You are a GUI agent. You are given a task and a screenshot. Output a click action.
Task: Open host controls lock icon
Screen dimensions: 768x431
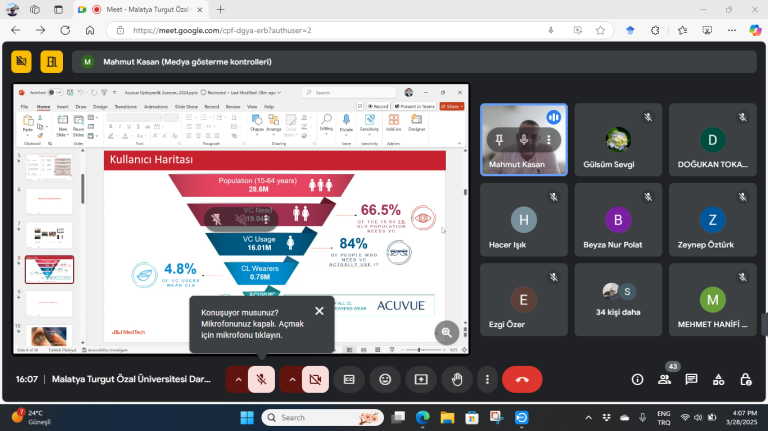[x=745, y=379]
